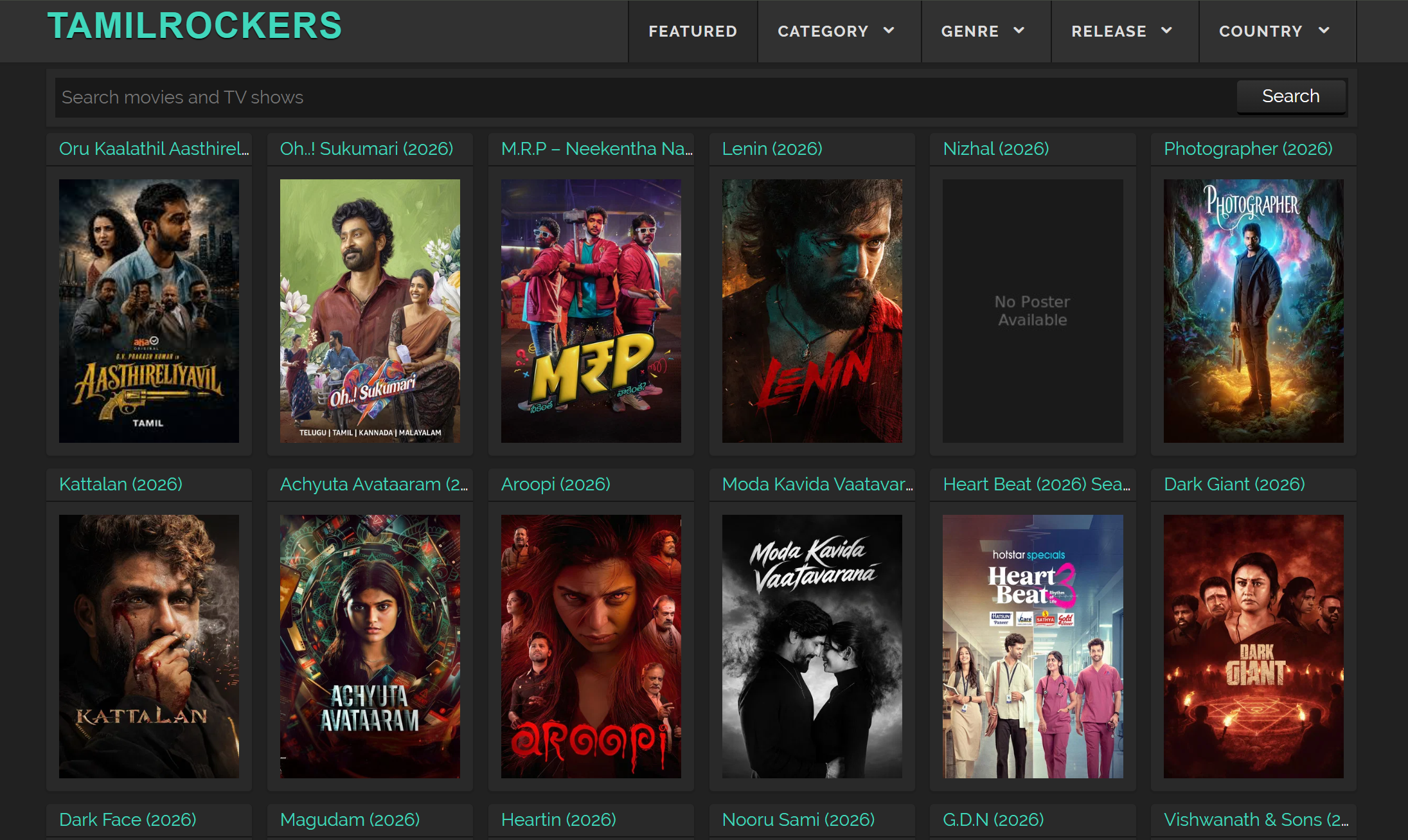This screenshot has width=1408, height=840.
Task: Open Dark Face (2026) title link
Action: [128, 819]
